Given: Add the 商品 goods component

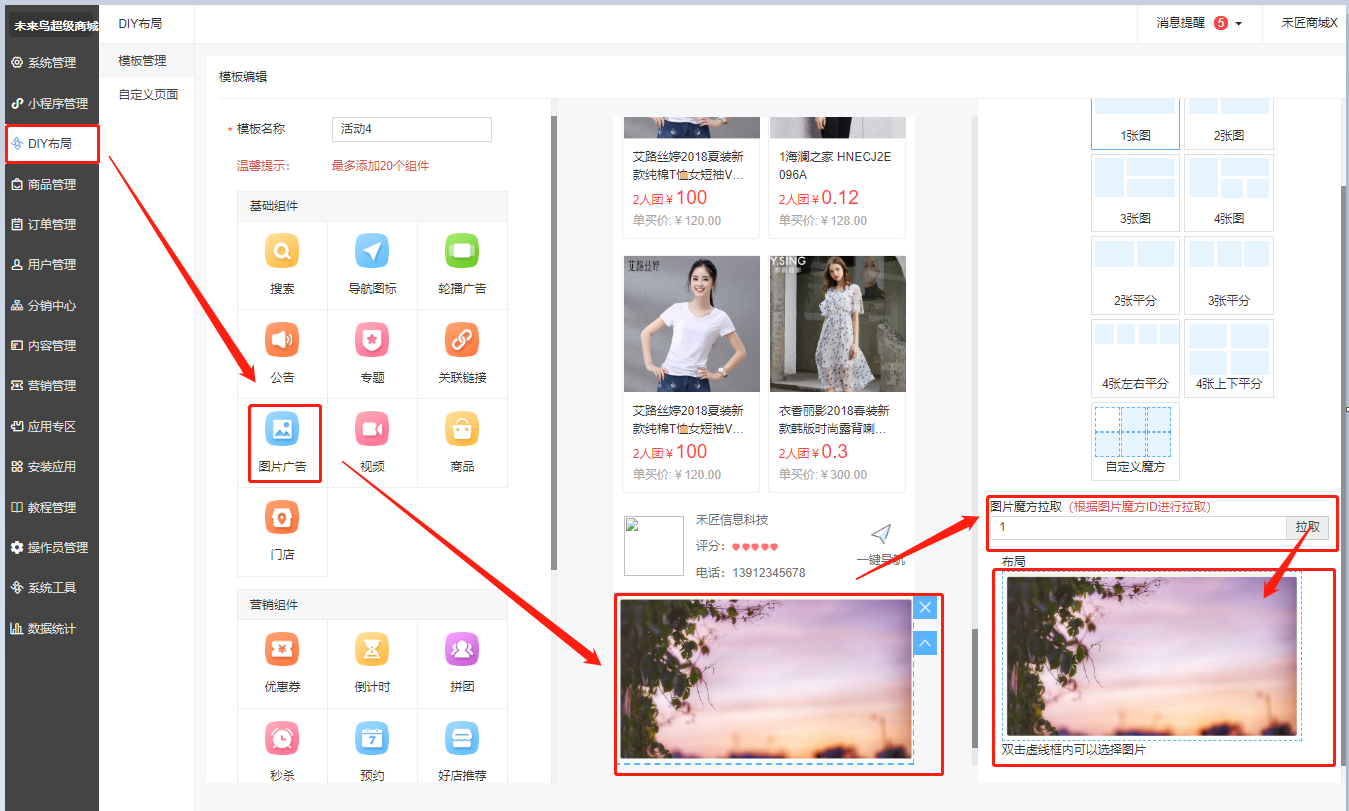Looking at the screenshot, I should [x=462, y=443].
